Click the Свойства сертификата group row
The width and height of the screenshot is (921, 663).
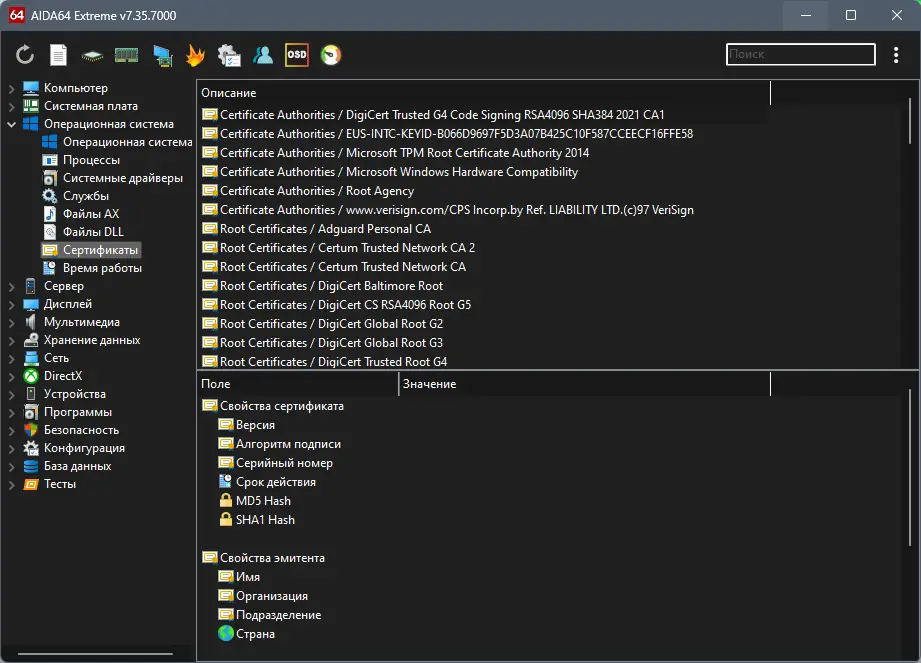coord(273,406)
